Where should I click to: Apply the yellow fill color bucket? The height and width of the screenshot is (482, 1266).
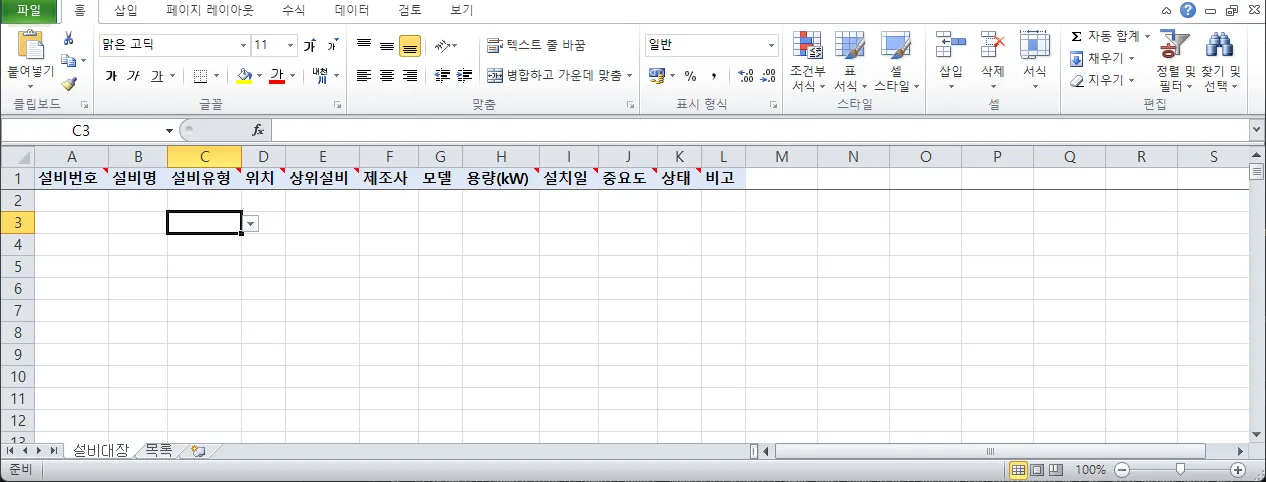[245, 76]
